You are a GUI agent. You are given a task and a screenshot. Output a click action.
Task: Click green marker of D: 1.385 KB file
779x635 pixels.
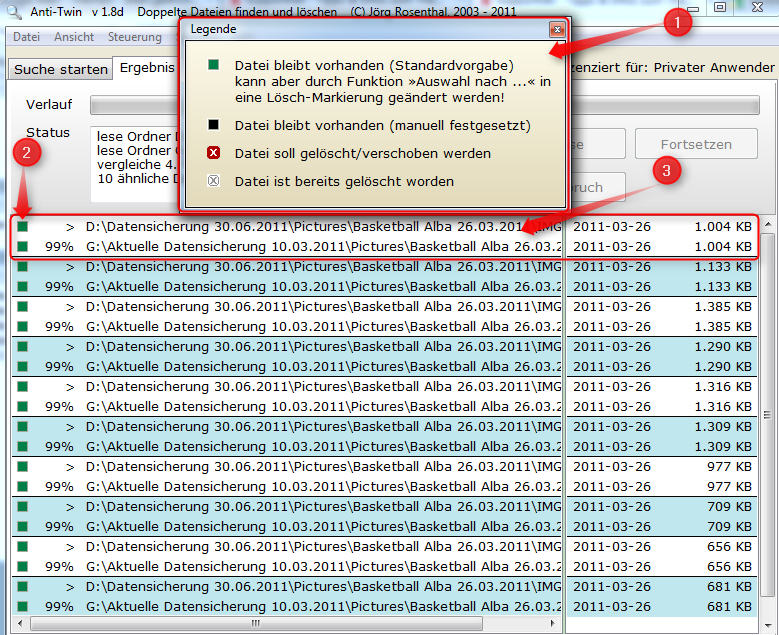[x=22, y=307]
